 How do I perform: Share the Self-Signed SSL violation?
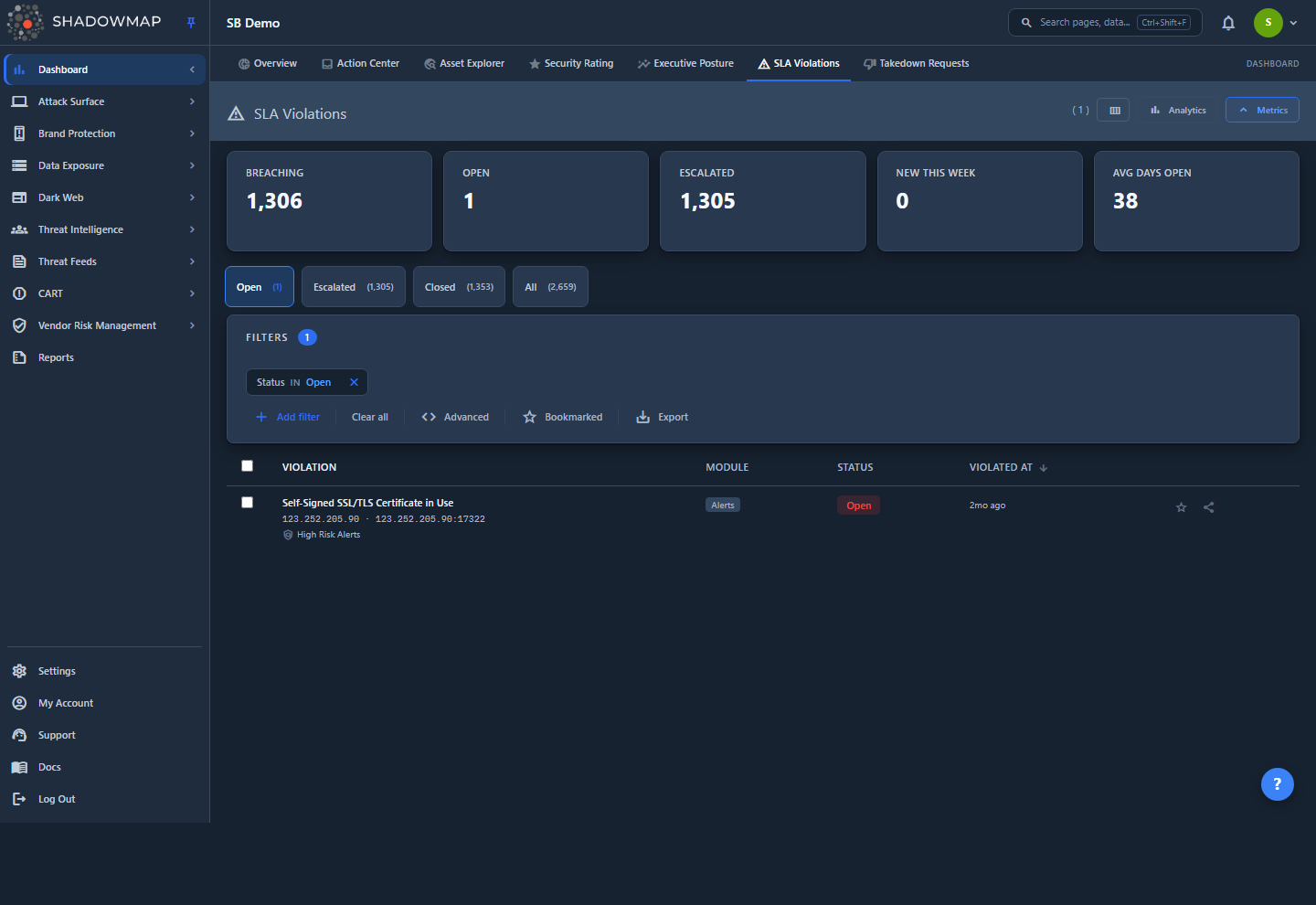point(1208,507)
